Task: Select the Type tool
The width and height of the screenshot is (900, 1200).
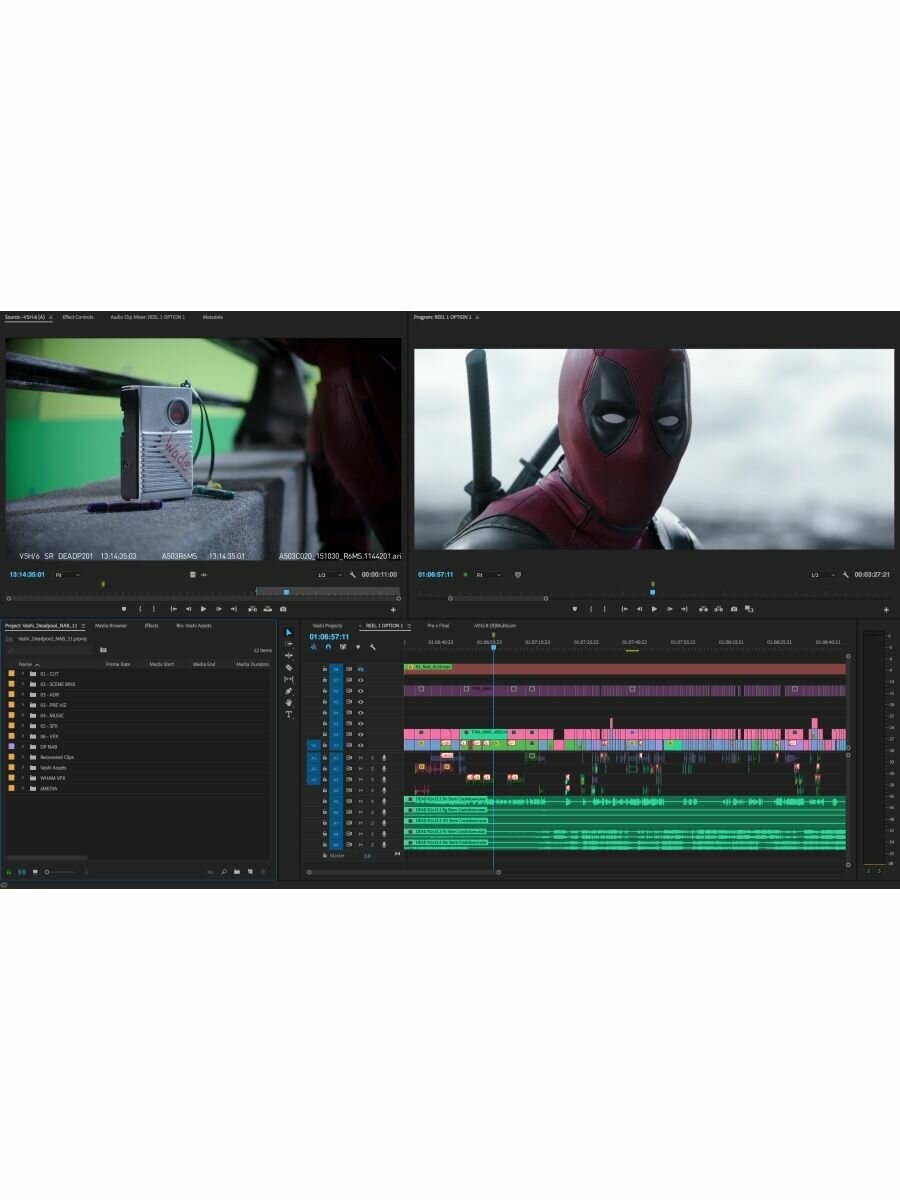Action: (289, 714)
